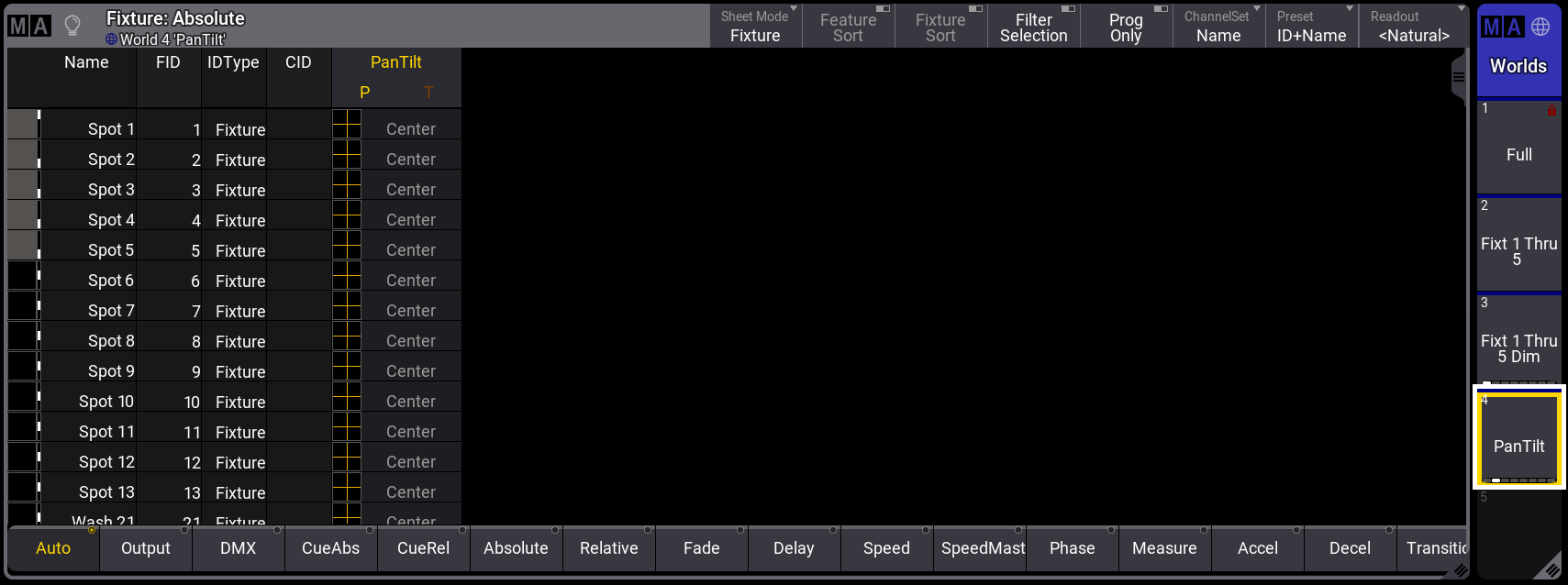The height and width of the screenshot is (585, 1568).
Task: Click the red lock icon on world 1
Action: pos(1551,110)
